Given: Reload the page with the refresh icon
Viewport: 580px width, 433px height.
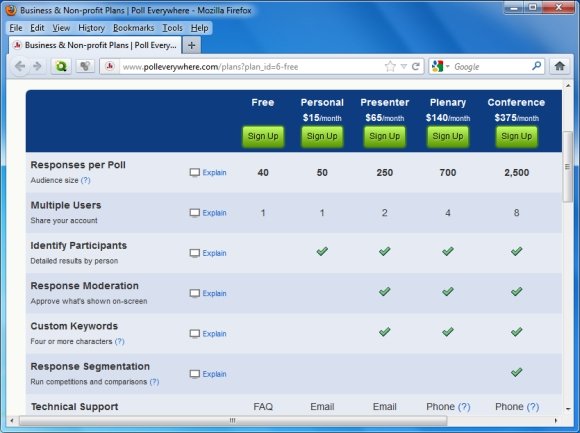Looking at the screenshot, I should point(416,67).
